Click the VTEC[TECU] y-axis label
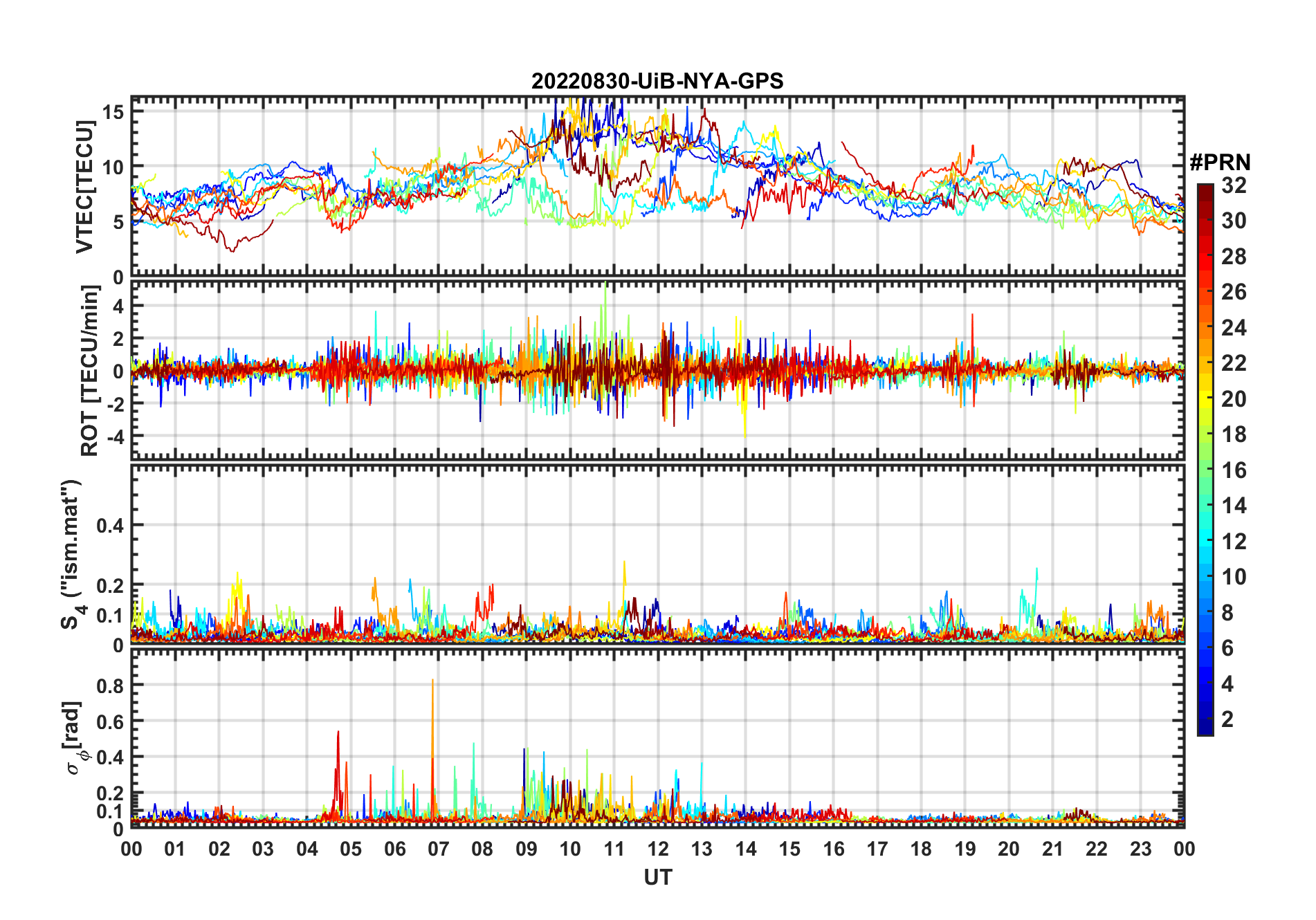Screen dimensions: 1316x920 [x=84, y=187]
